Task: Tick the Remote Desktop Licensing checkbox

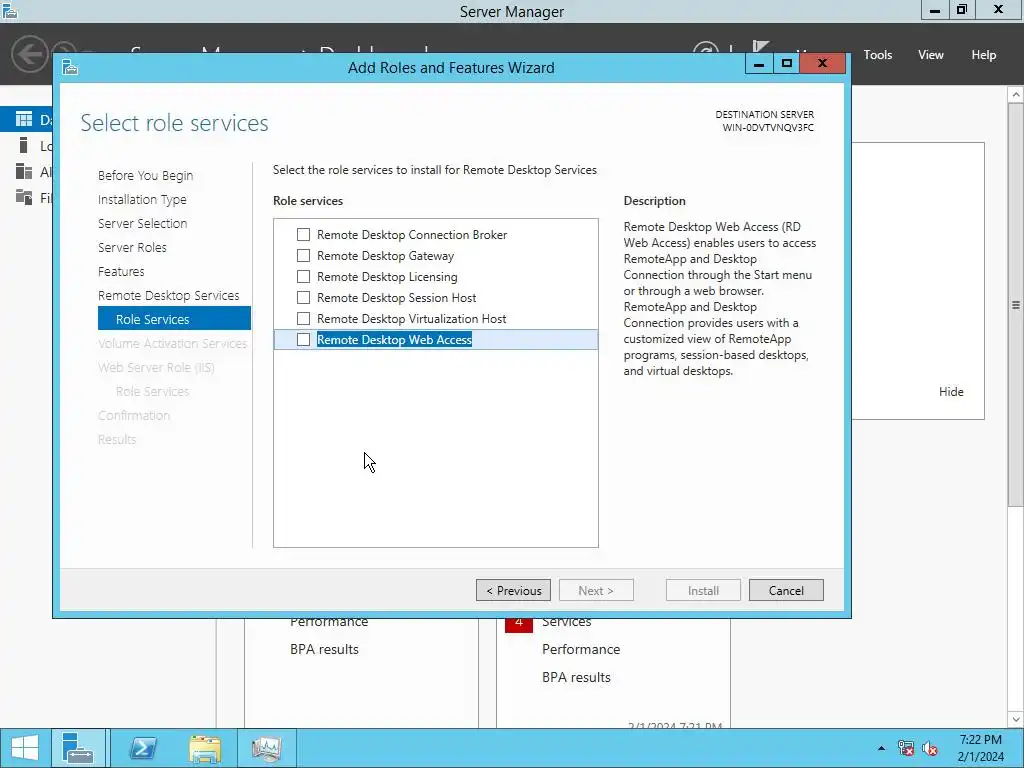Action: pos(303,276)
